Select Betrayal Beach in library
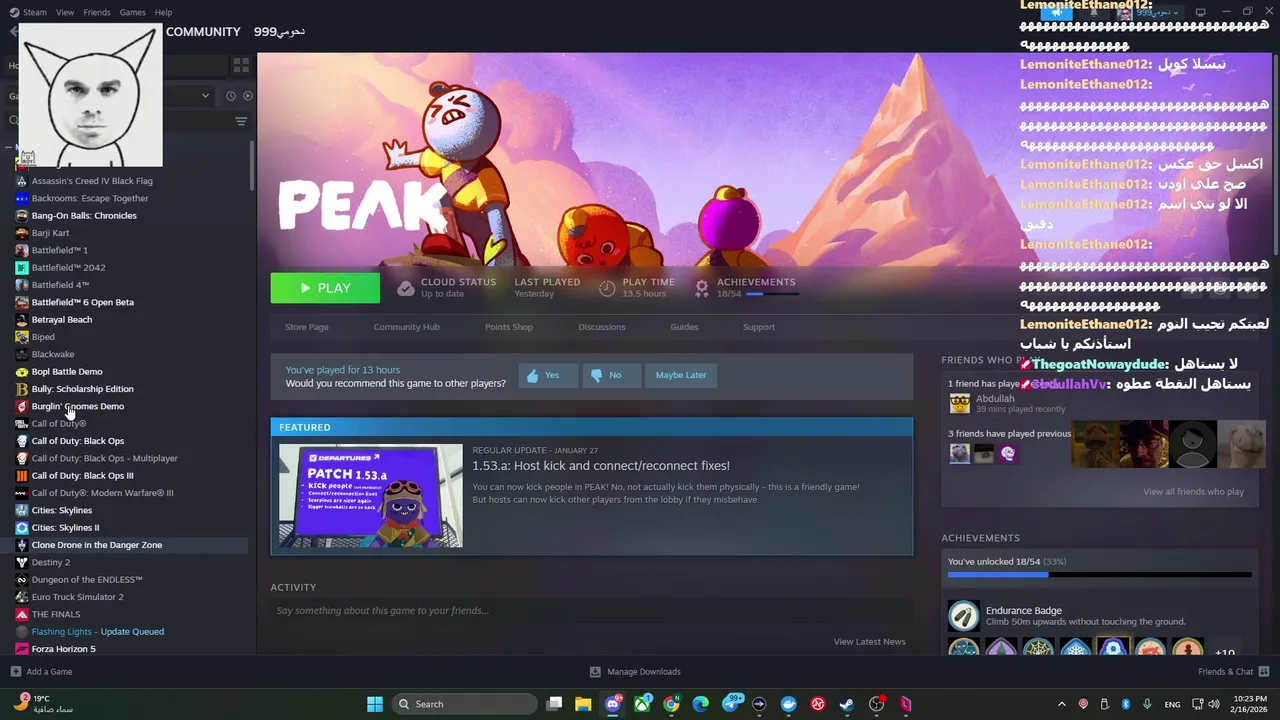The image size is (1280, 720). (x=62, y=320)
